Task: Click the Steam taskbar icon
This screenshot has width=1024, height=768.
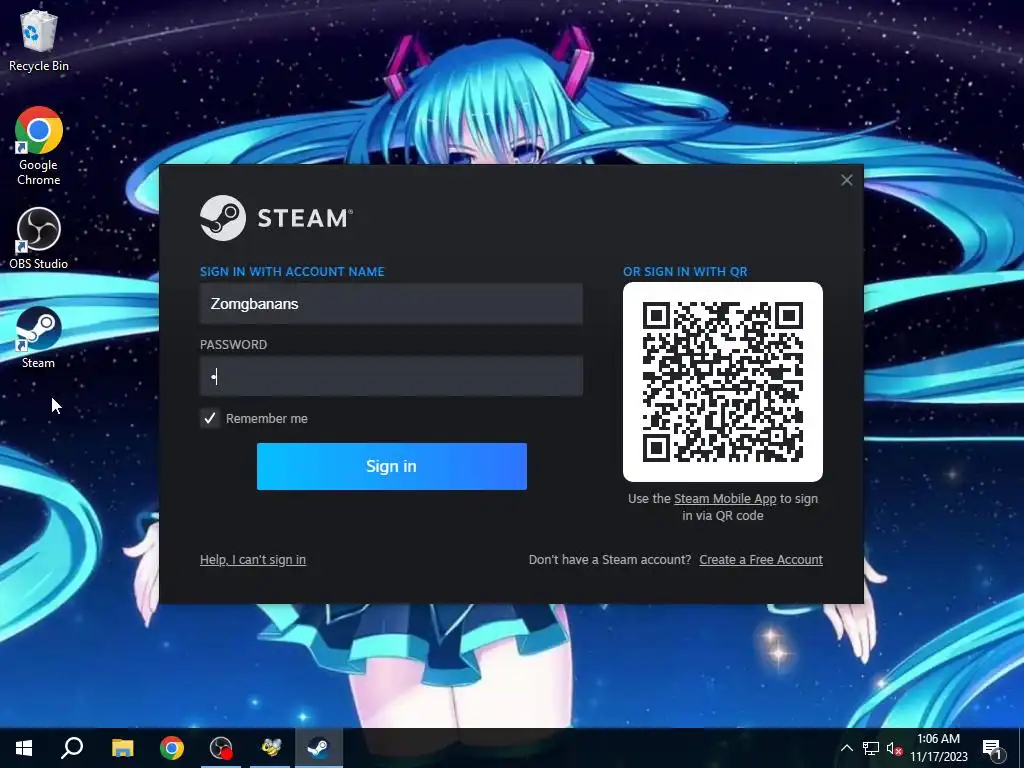Action: (319, 748)
